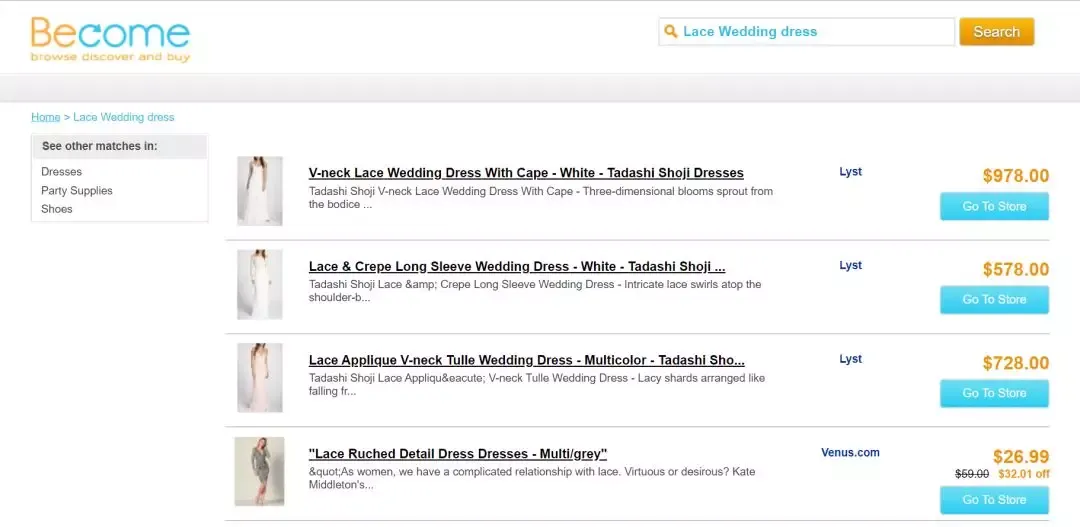Open Lace & Crepe Long Sleeve Wedding Dress title
This screenshot has height=527, width=1080.
tap(517, 267)
